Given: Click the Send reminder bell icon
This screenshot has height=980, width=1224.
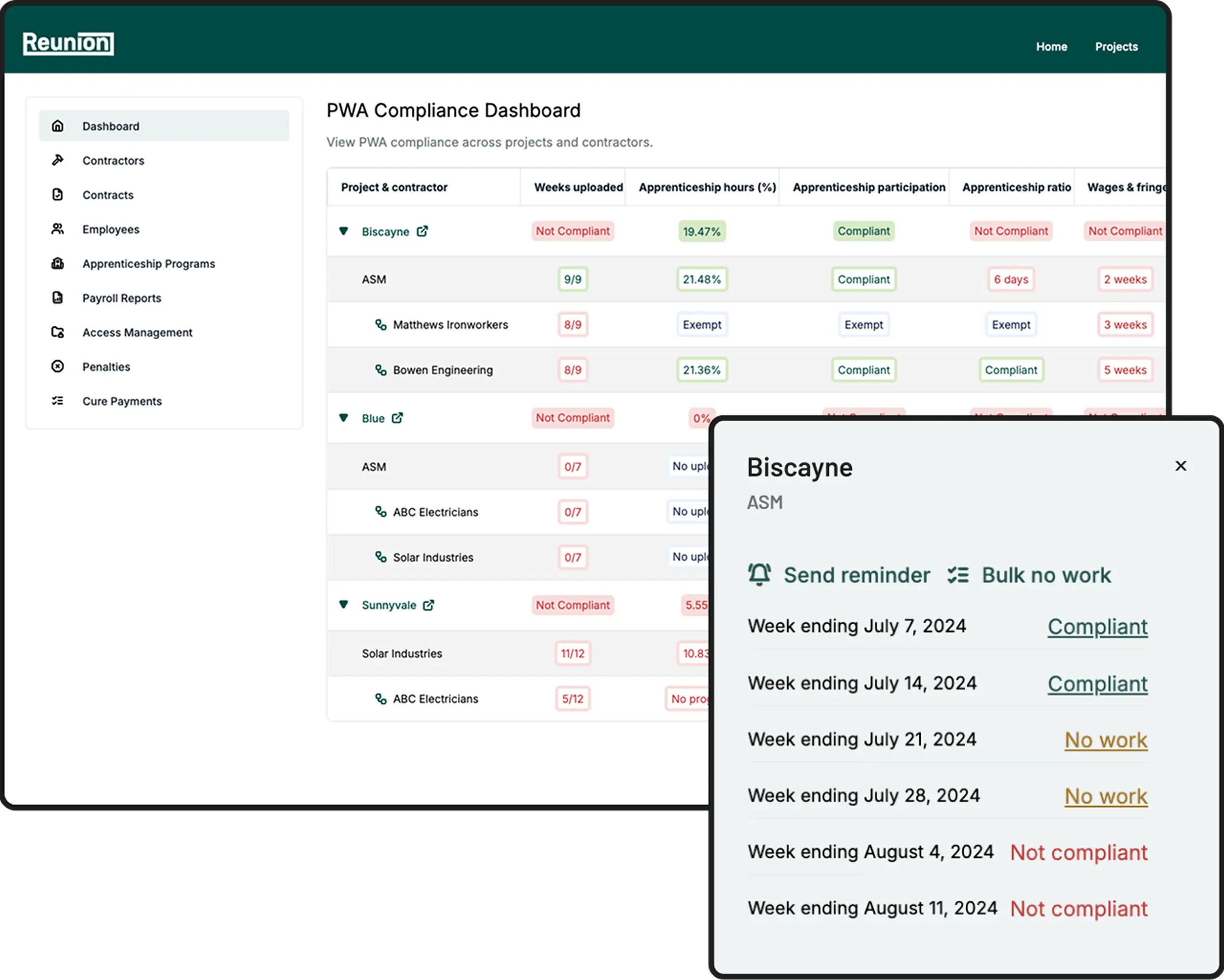Looking at the screenshot, I should point(759,575).
